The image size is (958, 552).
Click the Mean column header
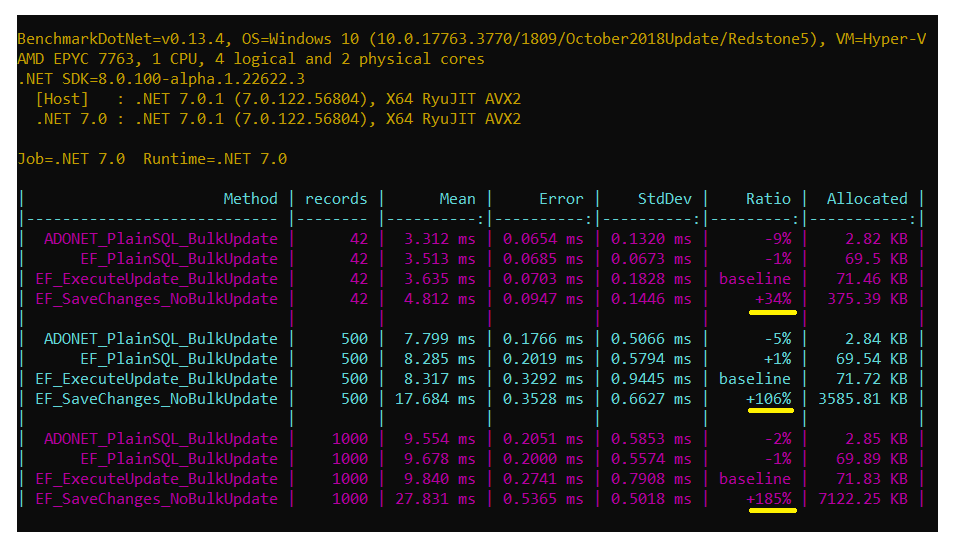[457, 199]
